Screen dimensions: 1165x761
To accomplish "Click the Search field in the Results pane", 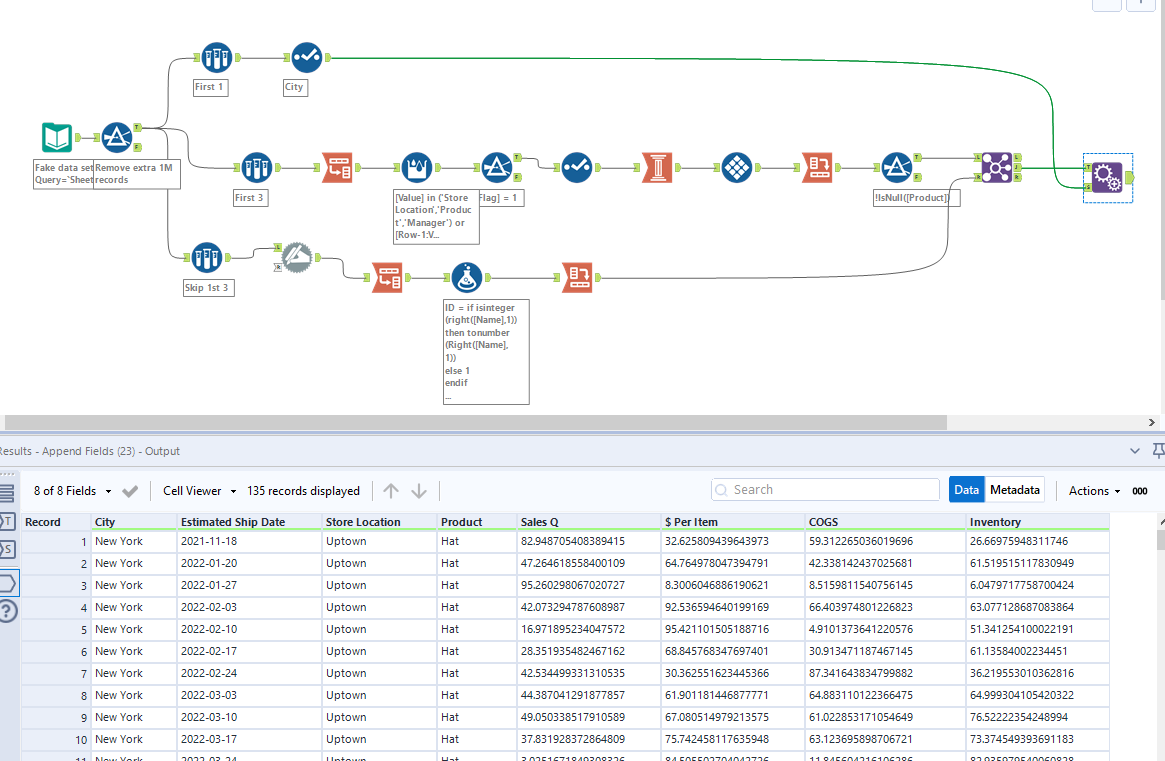I will click(824, 489).
